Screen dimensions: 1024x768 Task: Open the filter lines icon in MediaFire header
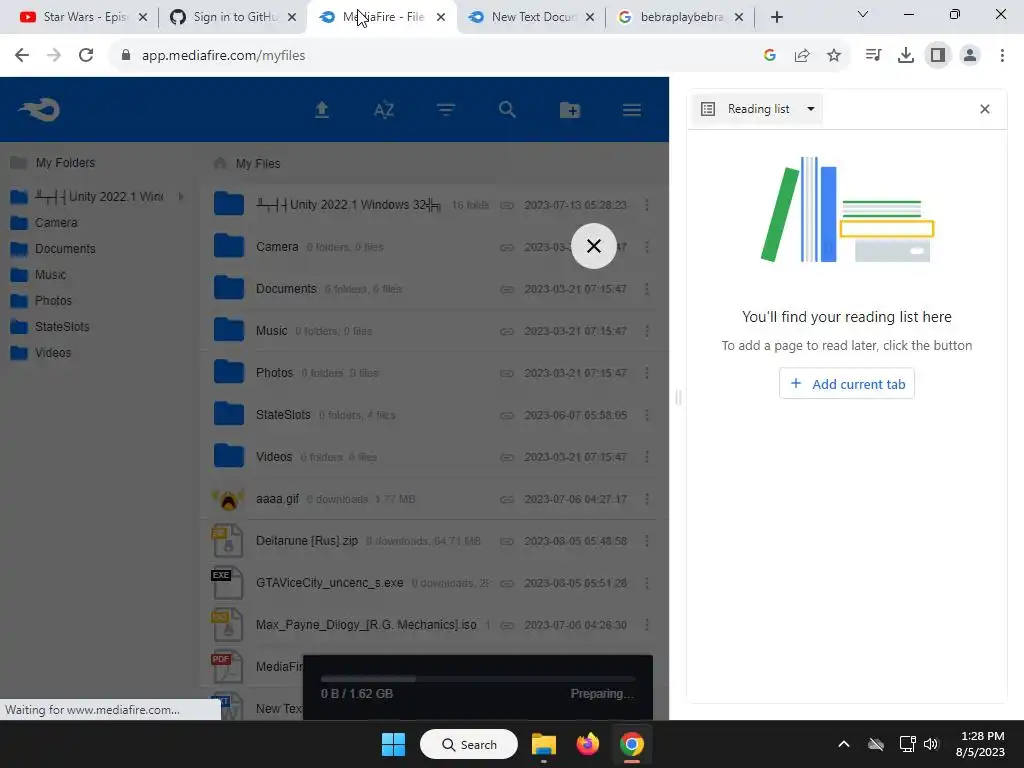coord(445,110)
